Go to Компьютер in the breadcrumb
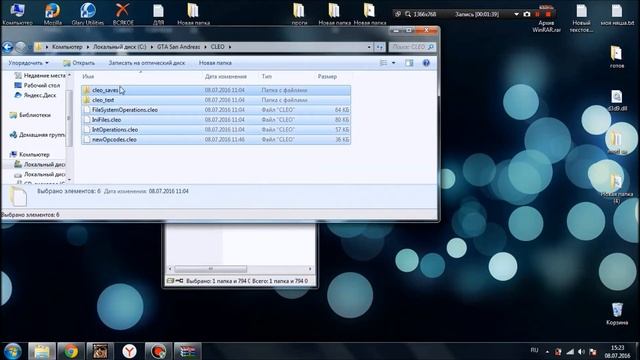The width and height of the screenshot is (640, 360). click(67, 47)
